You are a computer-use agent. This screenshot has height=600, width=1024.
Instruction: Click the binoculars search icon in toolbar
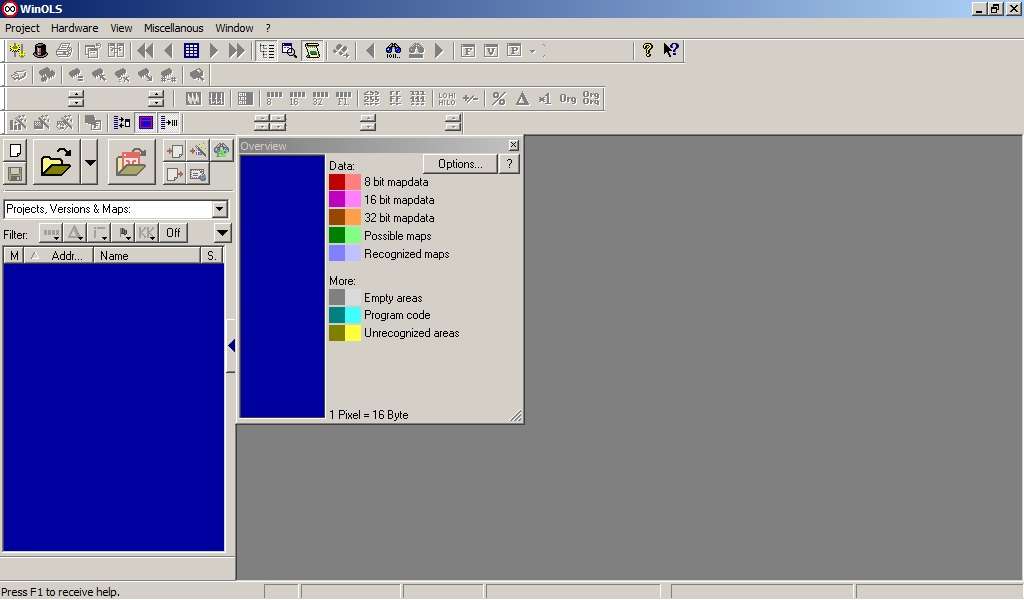(393, 50)
